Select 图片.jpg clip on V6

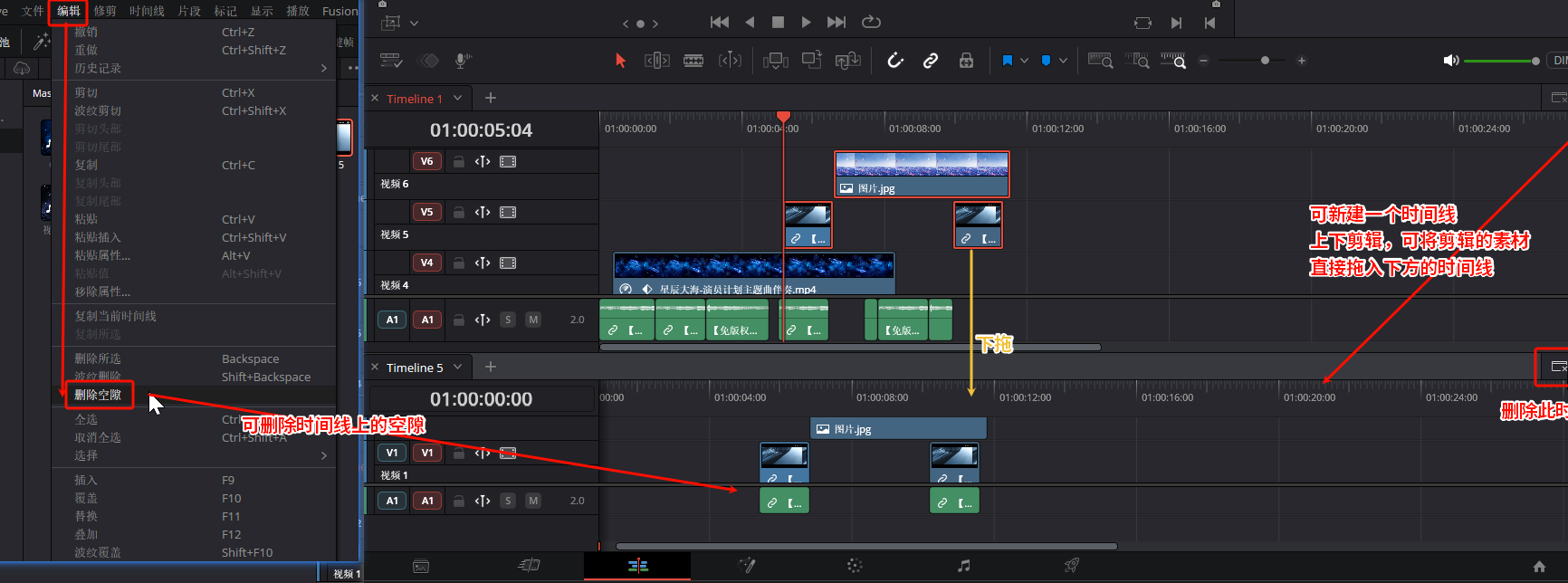pyautogui.click(x=922, y=174)
